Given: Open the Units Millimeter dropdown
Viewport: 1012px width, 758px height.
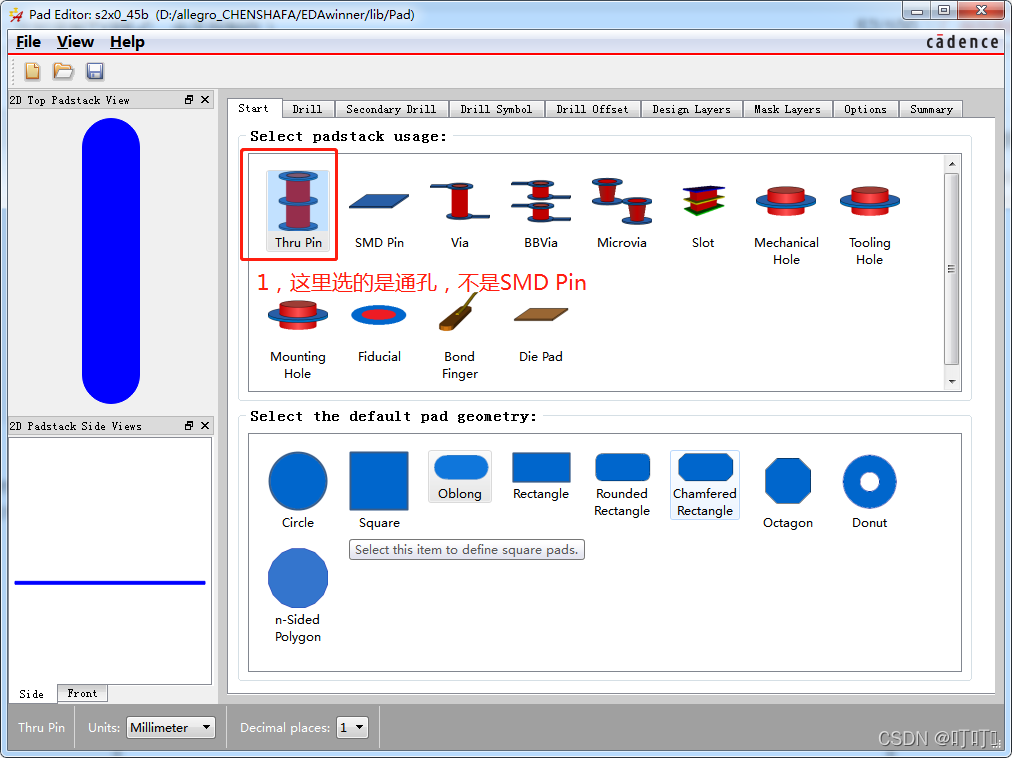Looking at the screenshot, I should pos(170,727).
